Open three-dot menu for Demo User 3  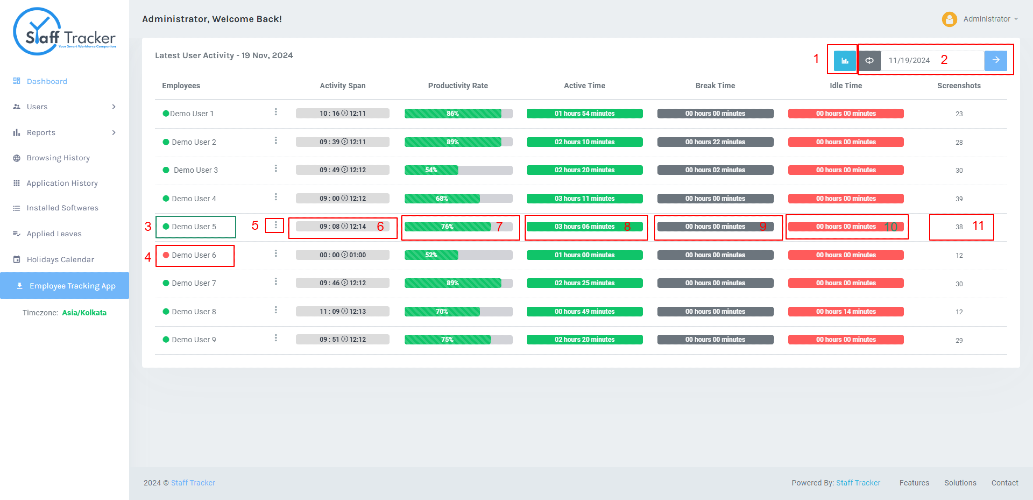point(275,169)
